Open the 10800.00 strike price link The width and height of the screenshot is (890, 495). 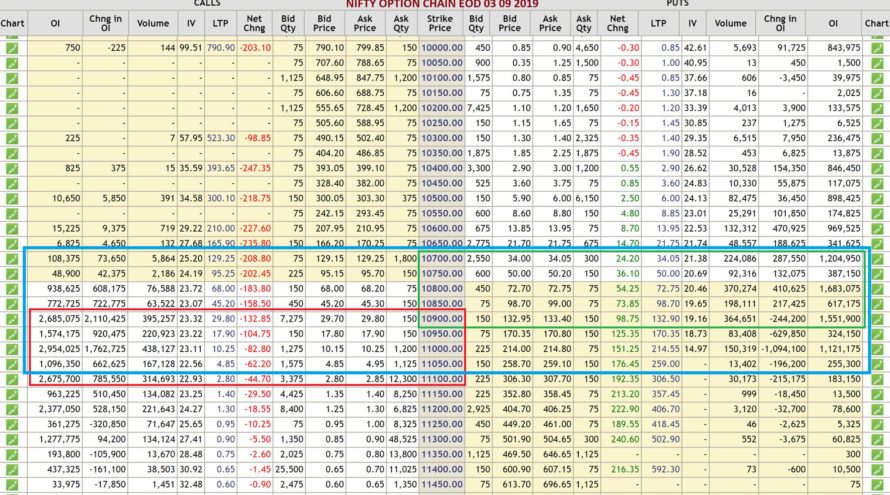[x=442, y=288]
